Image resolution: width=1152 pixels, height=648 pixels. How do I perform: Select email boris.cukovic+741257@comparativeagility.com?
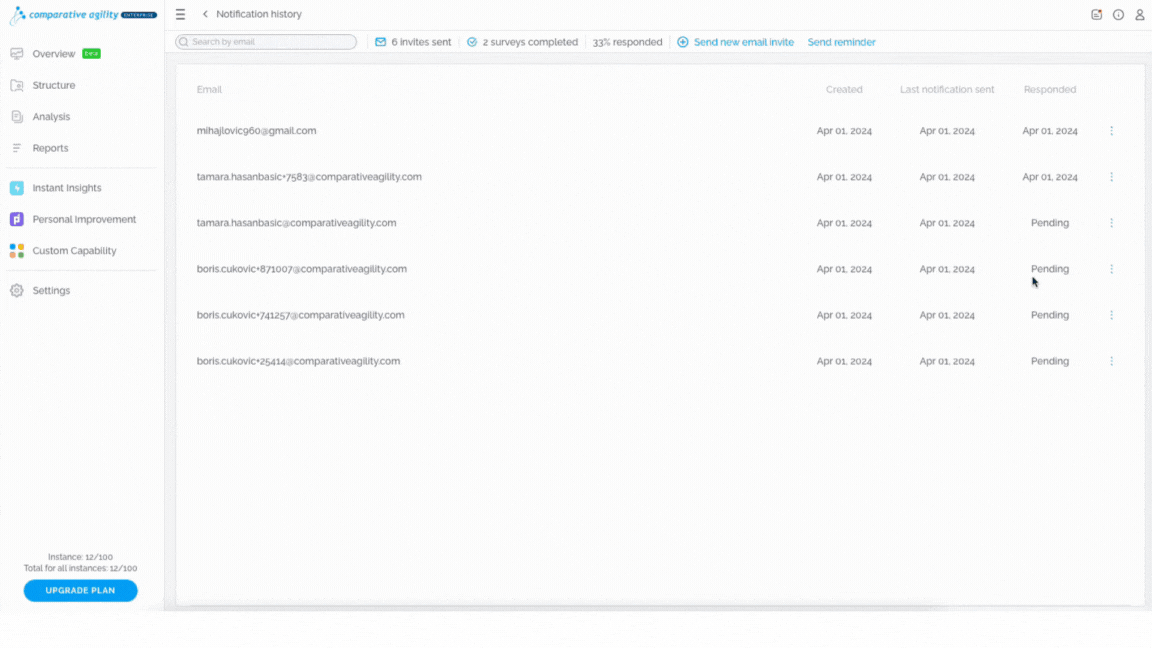pos(300,315)
